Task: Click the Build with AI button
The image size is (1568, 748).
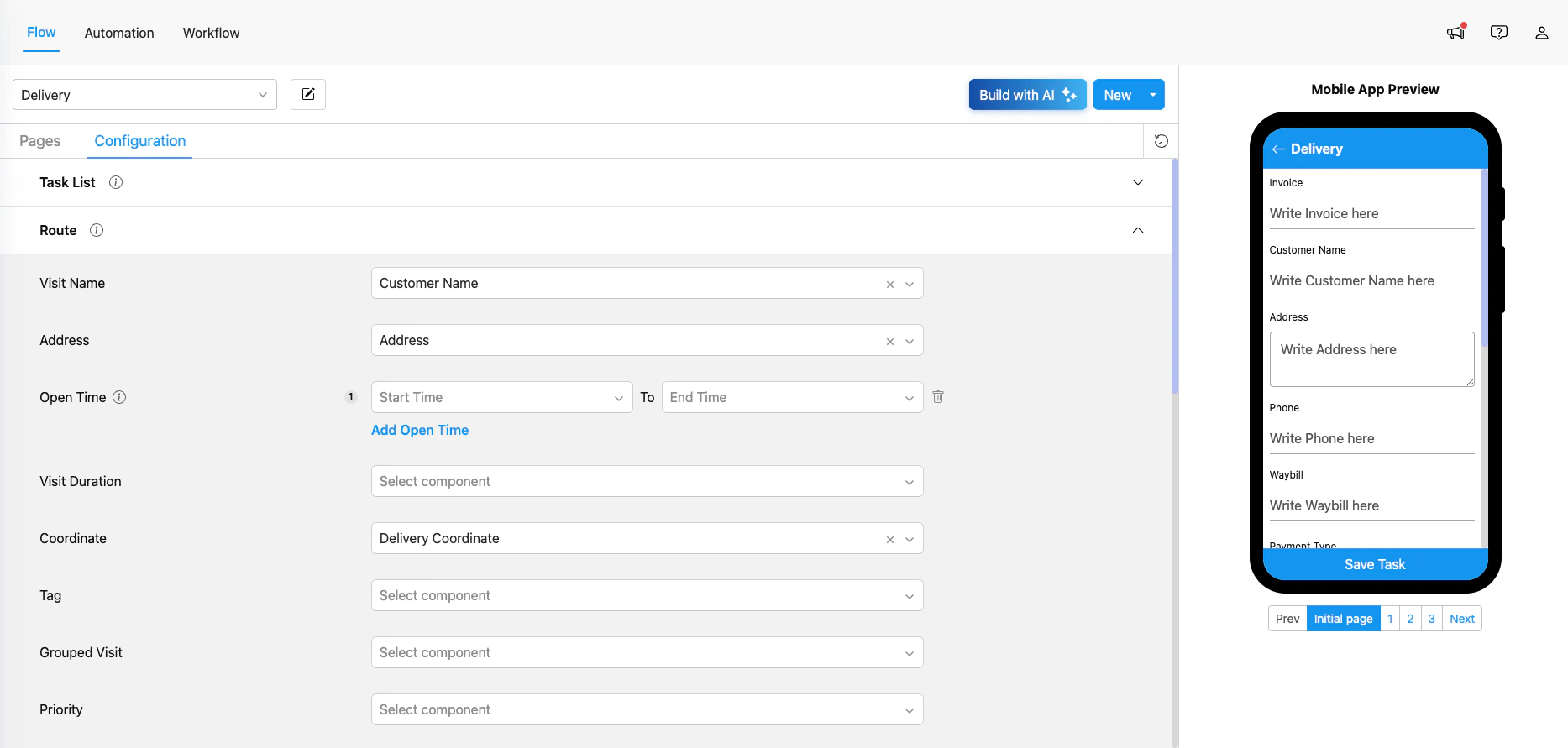Action: pos(1027,95)
